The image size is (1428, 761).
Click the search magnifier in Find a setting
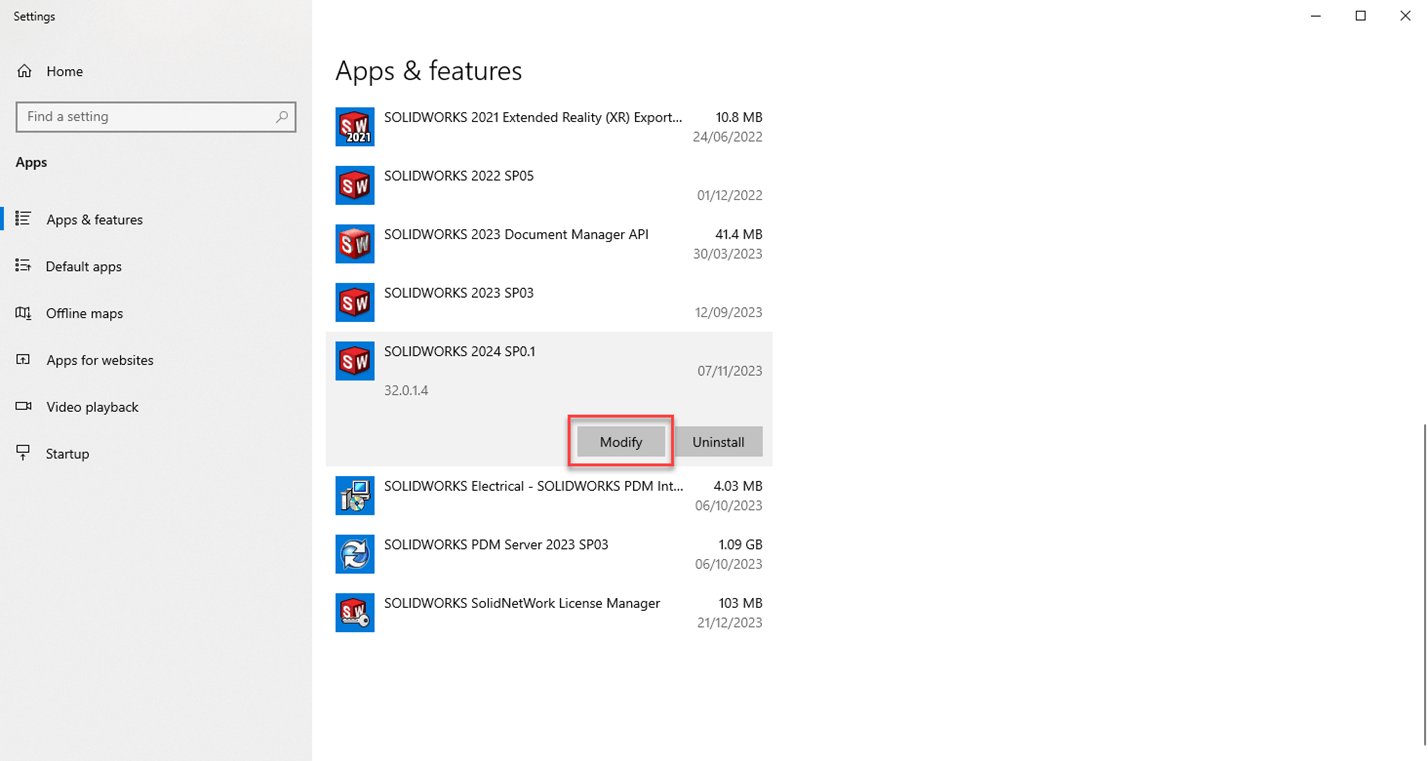click(x=282, y=117)
